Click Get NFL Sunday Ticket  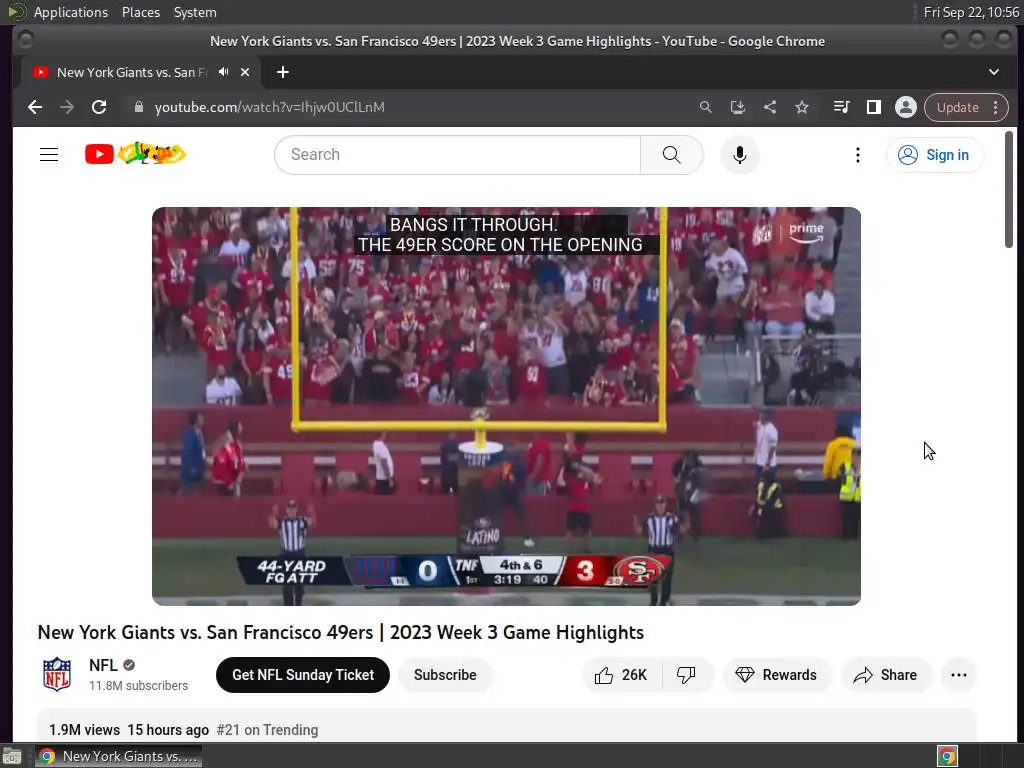click(303, 675)
